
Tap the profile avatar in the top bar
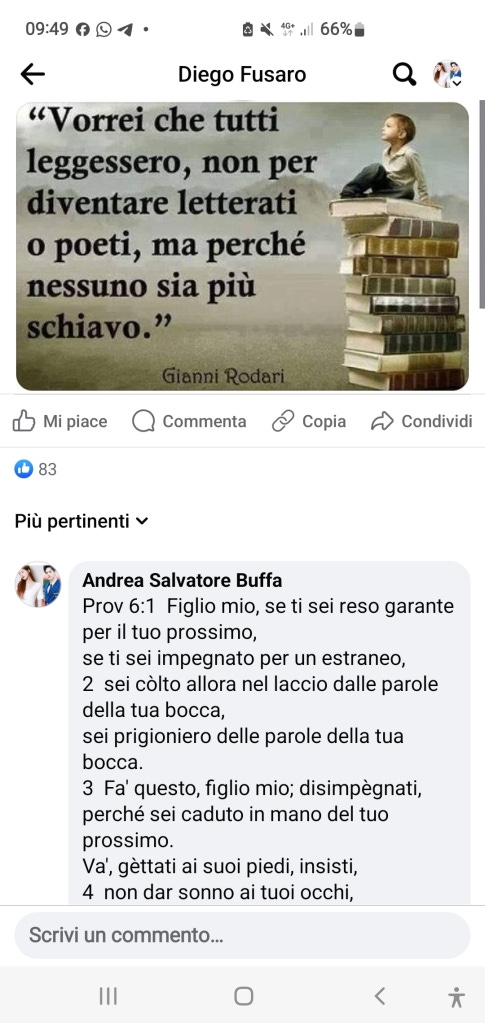tap(448, 74)
